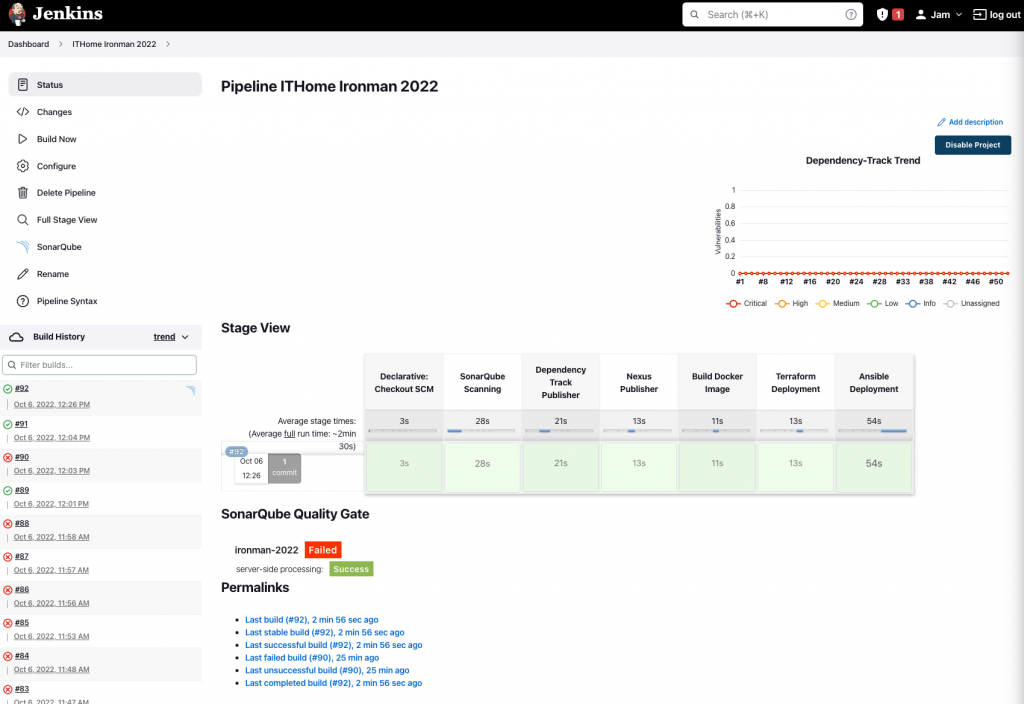Click the Dashboard breadcrumb link
Screen dimensions: 1024x704
28,44
